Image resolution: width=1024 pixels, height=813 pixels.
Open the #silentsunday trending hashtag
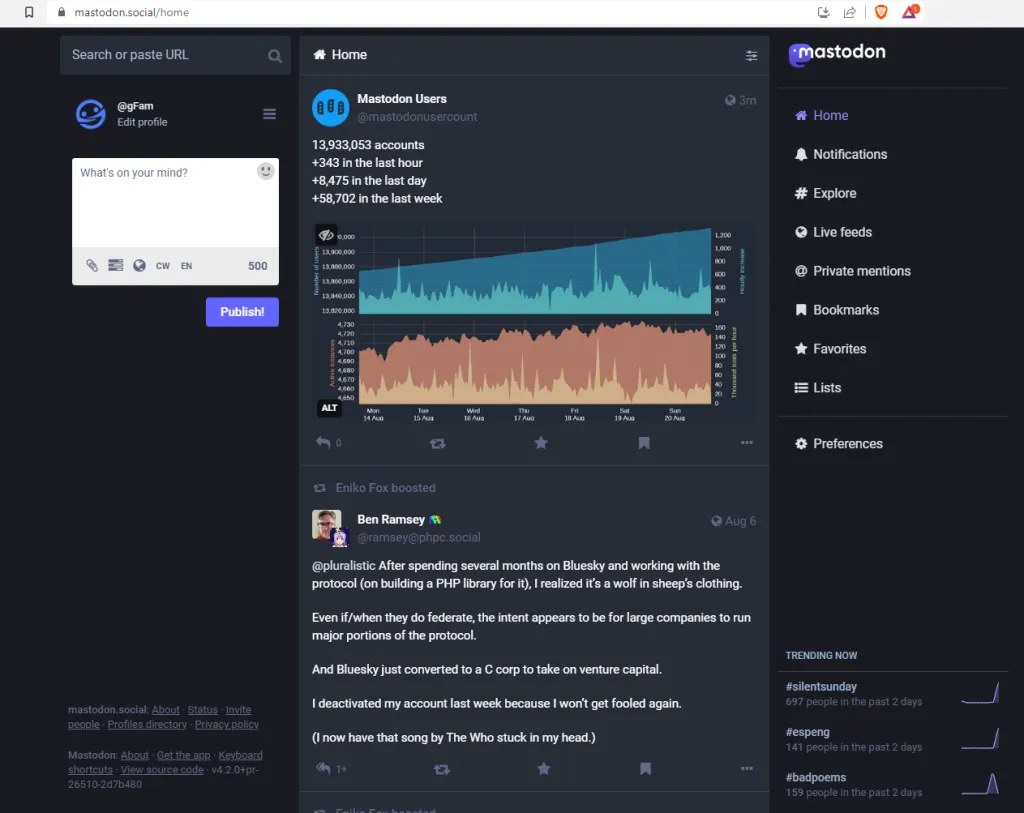(x=821, y=686)
